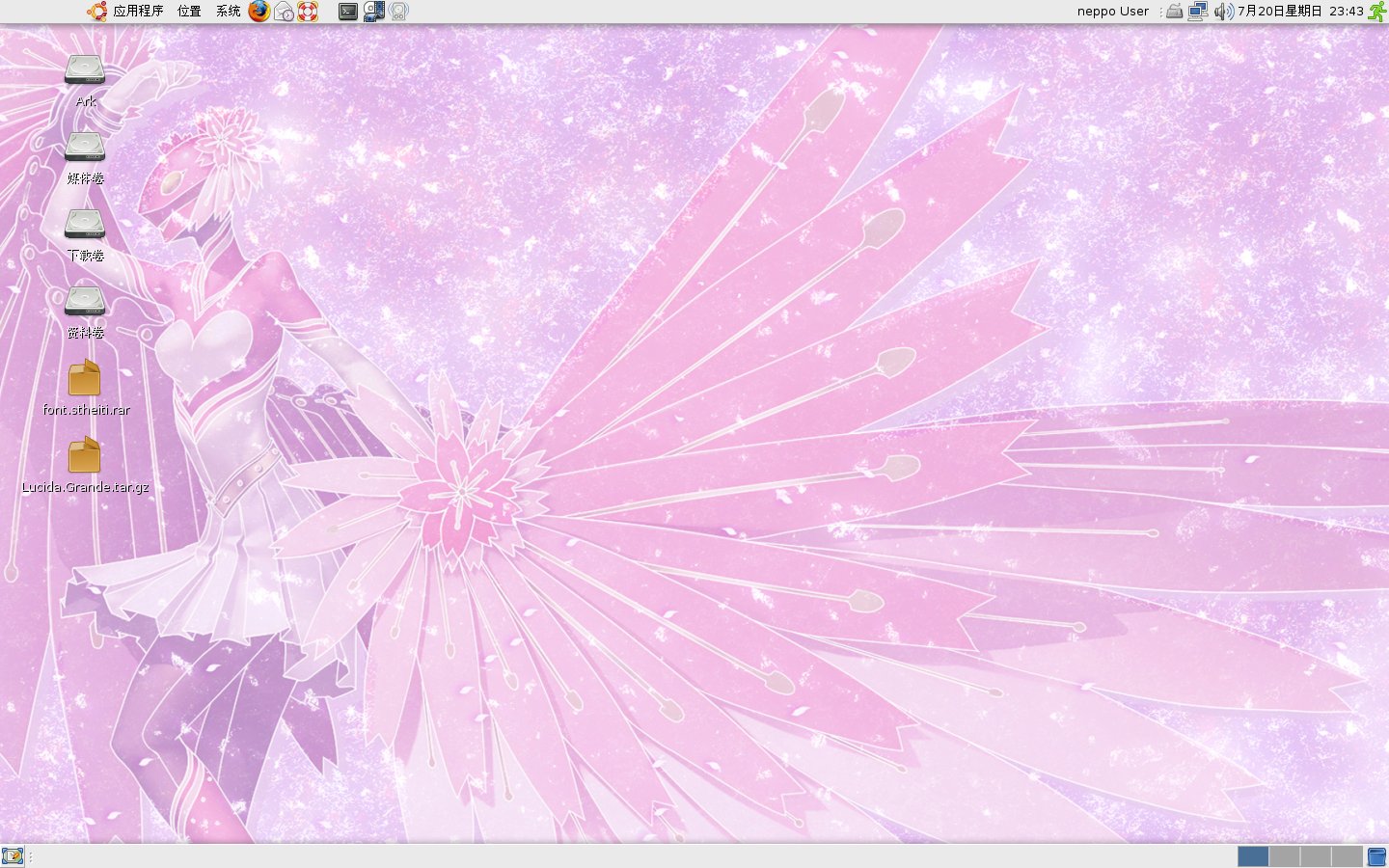Click the disk speaker applet icon
This screenshot has width=1389, height=868.
pos(398,12)
